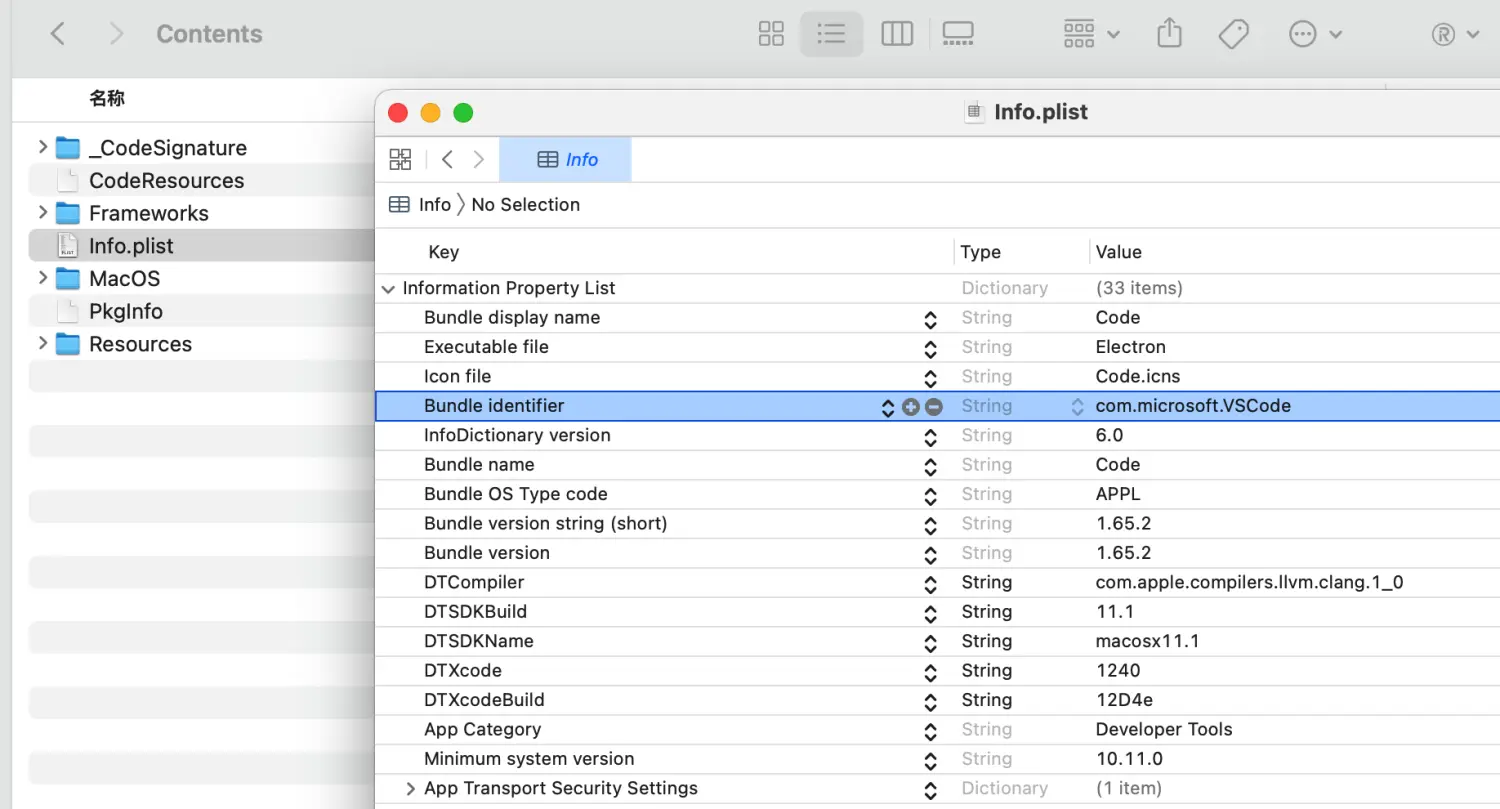The height and width of the screenshot is (809, 1500).
Task: Open key stepper for App Category
Action: (x=930, y=731)
